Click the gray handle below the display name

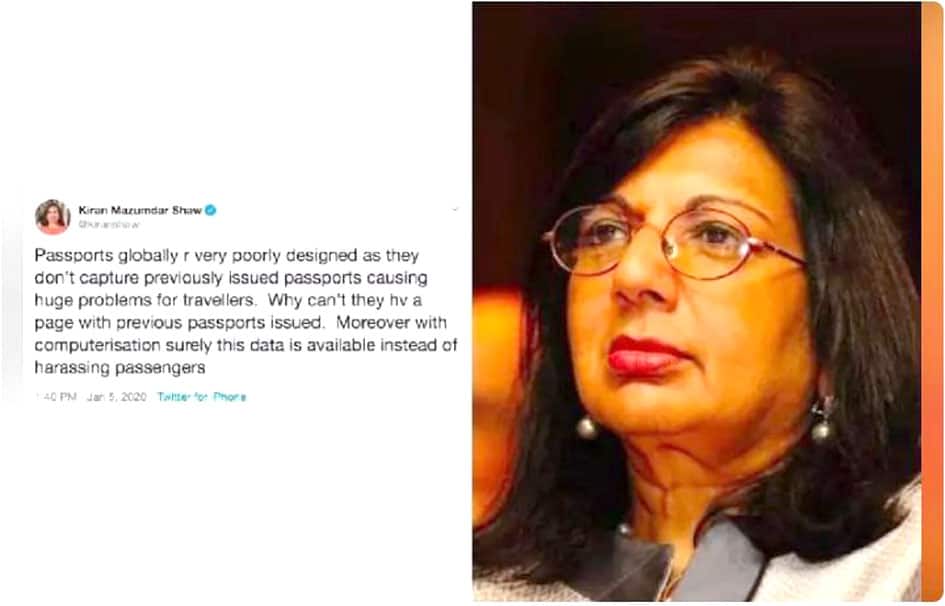[109, 224]
